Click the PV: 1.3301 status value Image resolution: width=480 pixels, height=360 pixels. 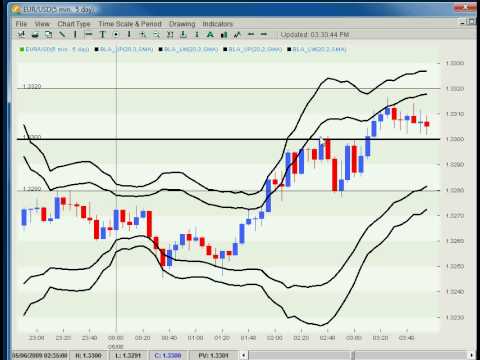[x=213, y=356]
